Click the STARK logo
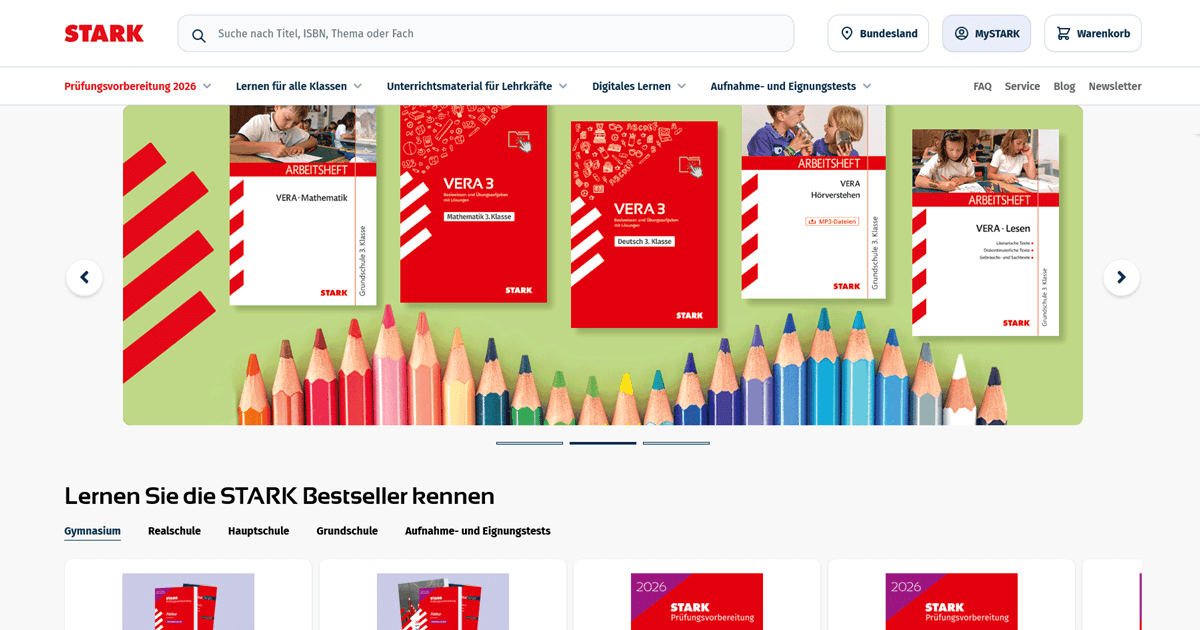 104,33
